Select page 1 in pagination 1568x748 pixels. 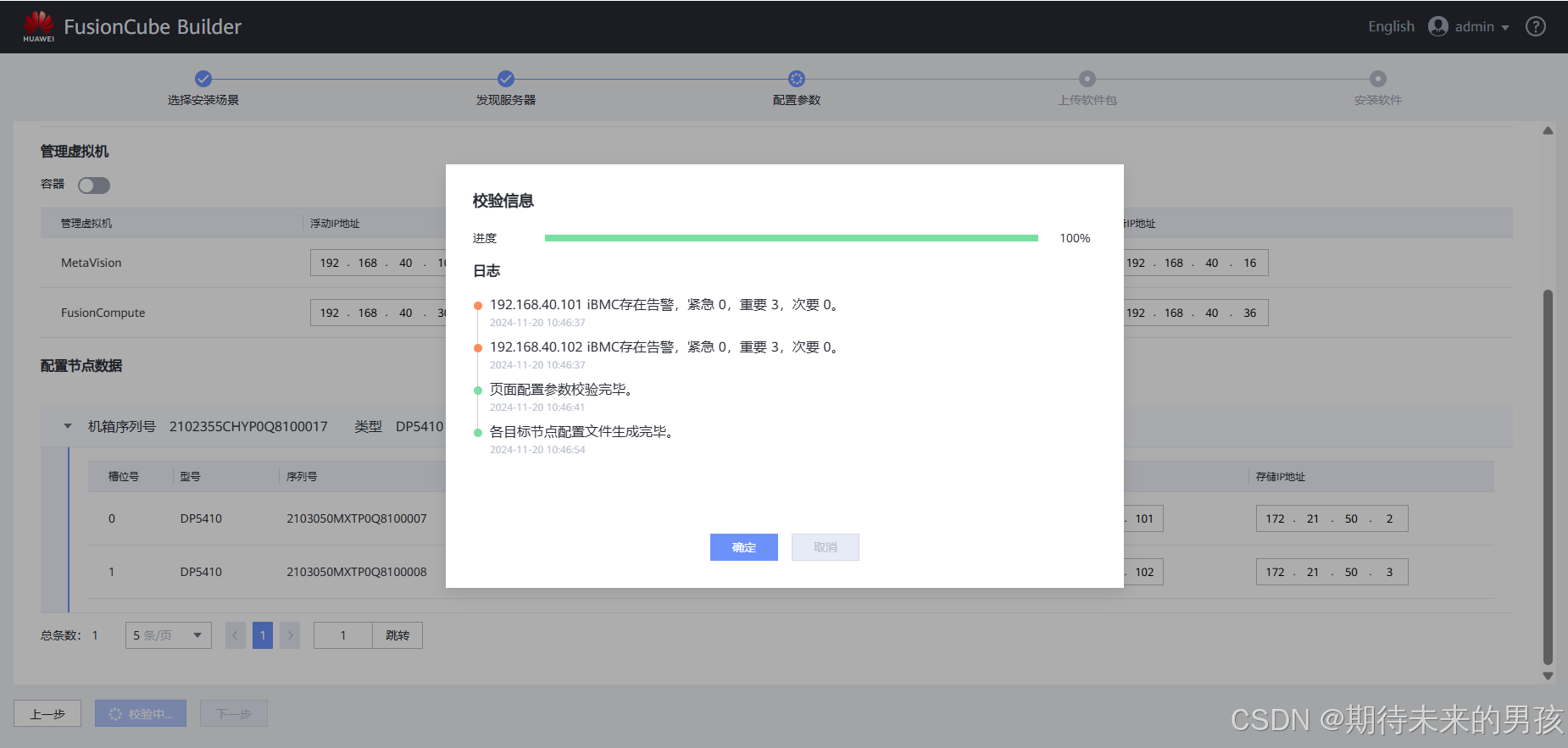263,635
